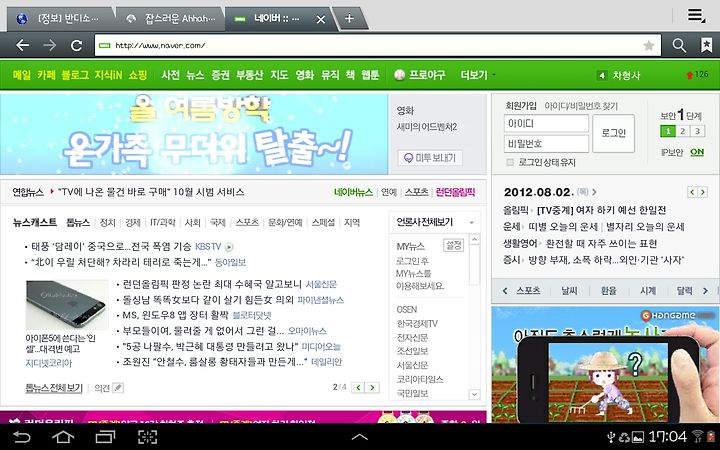Viewport: 720px width, 450px height.
Task: Select security level 3
Action: (x=698, y=131)
